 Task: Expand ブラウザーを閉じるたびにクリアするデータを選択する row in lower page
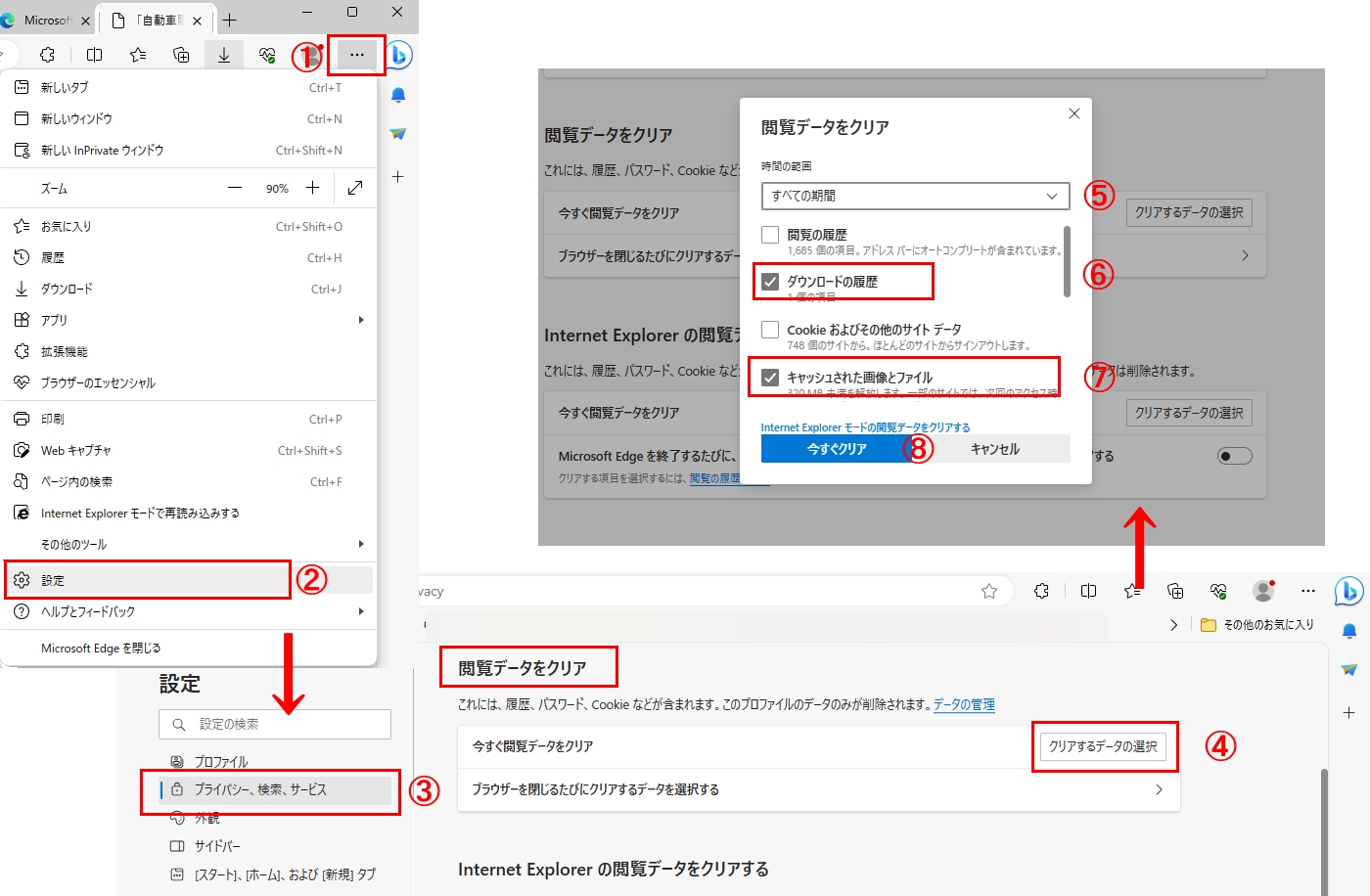[818, 789]
